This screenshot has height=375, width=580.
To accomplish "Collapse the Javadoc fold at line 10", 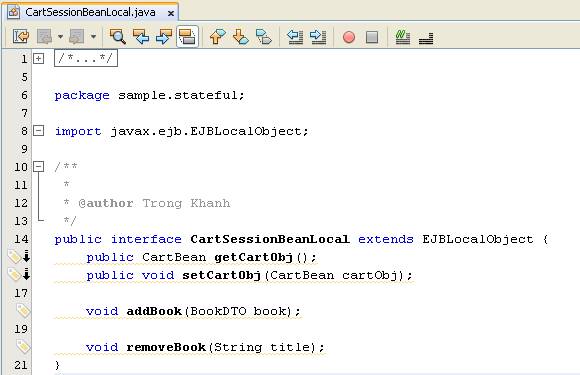I will point(38,166).
